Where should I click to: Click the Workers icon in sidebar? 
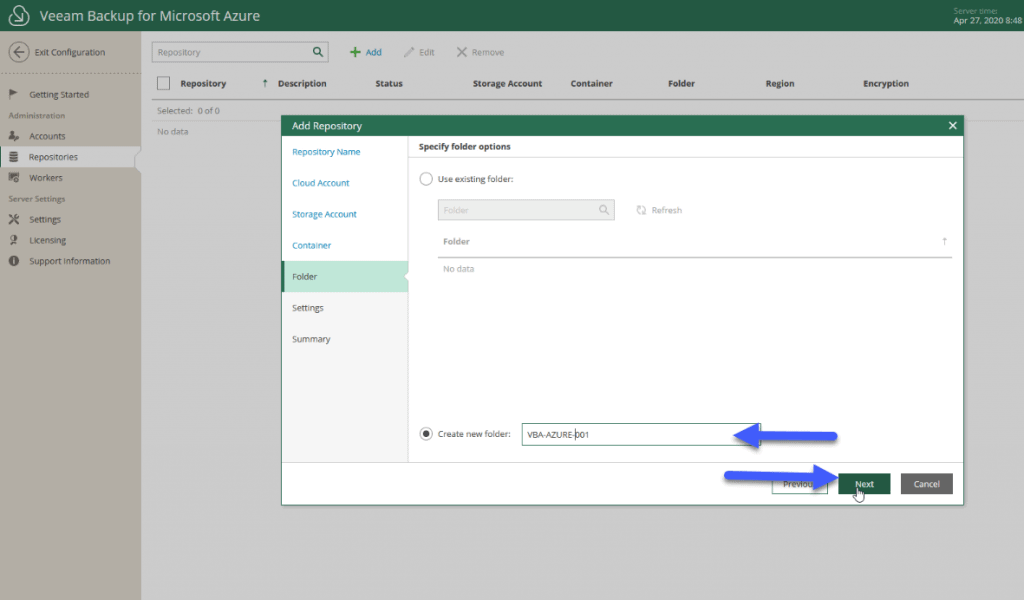[14, 178]
